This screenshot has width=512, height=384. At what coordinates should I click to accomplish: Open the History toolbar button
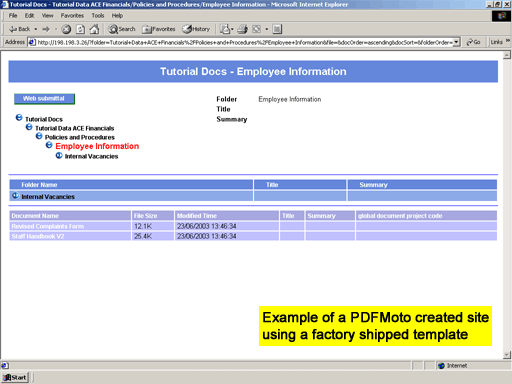pyautogui.click(x=196, y=29)
